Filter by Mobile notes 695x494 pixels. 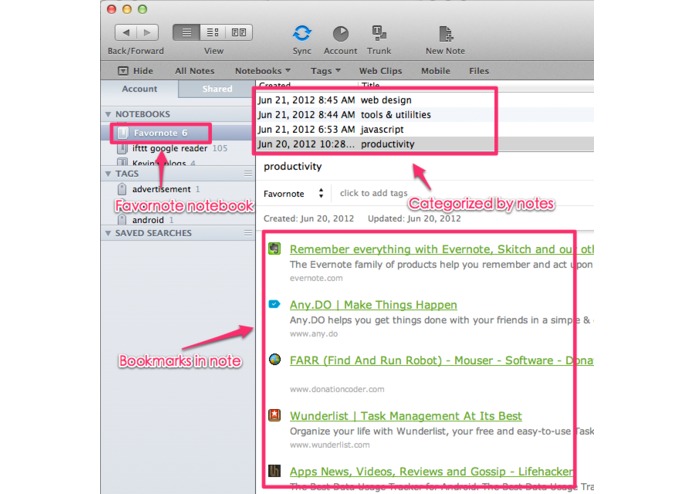pos(436,71)
